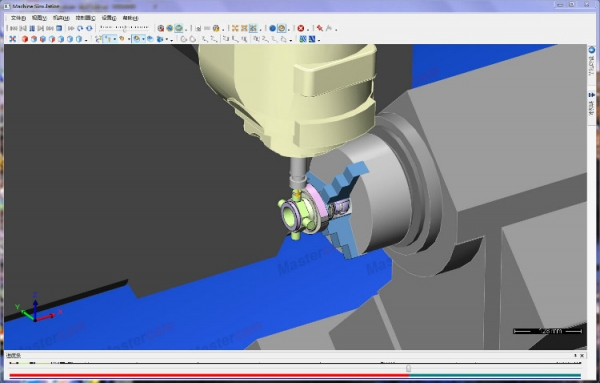Select the fourth view cube icon
Image resolution: width=600 pixels, height=383 pixels.
pos(52,39)
